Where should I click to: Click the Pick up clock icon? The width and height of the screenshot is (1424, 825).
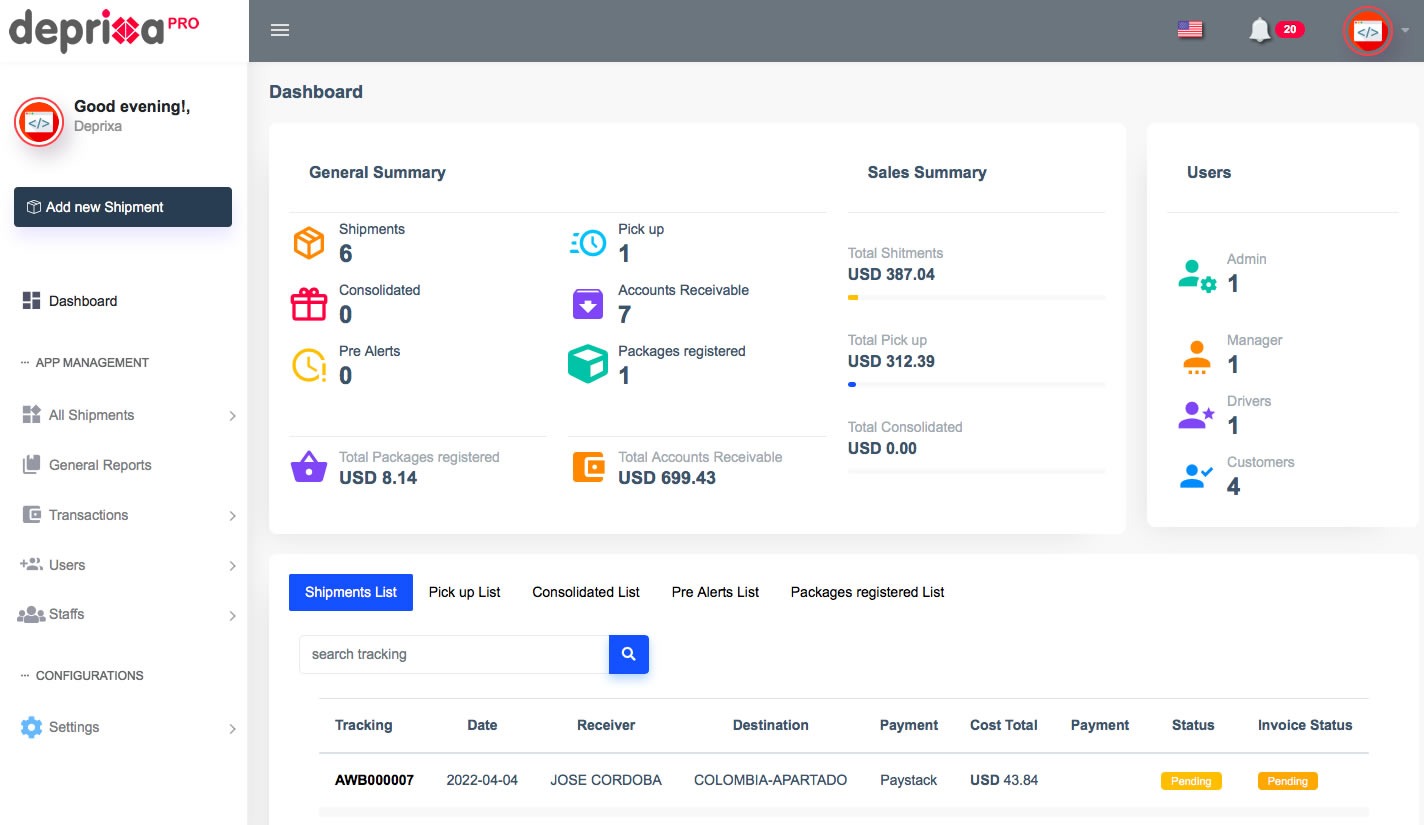588,243
